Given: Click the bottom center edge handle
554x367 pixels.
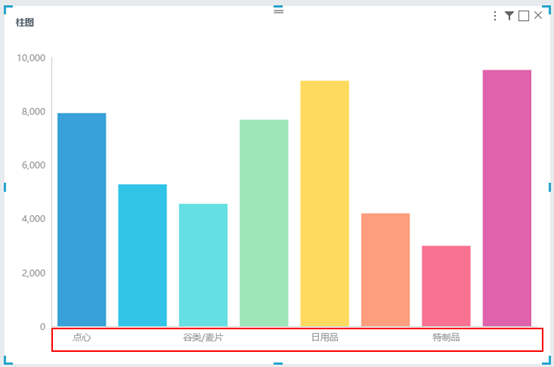Looking at the screenshot, I should coord(278,363).
